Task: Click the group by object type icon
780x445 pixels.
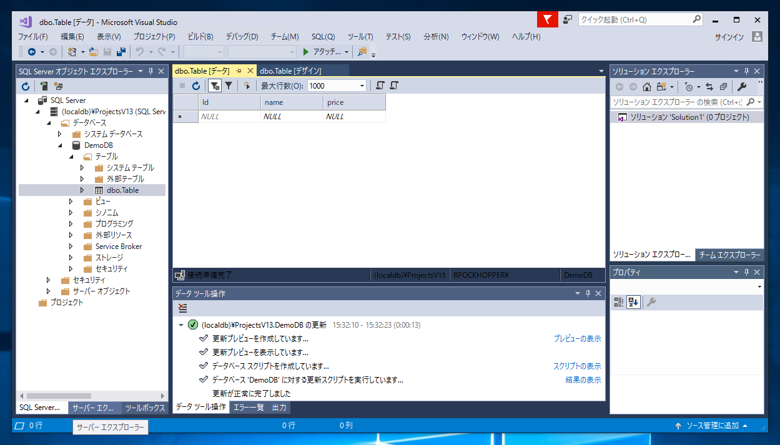Action: tap(58, 87)
